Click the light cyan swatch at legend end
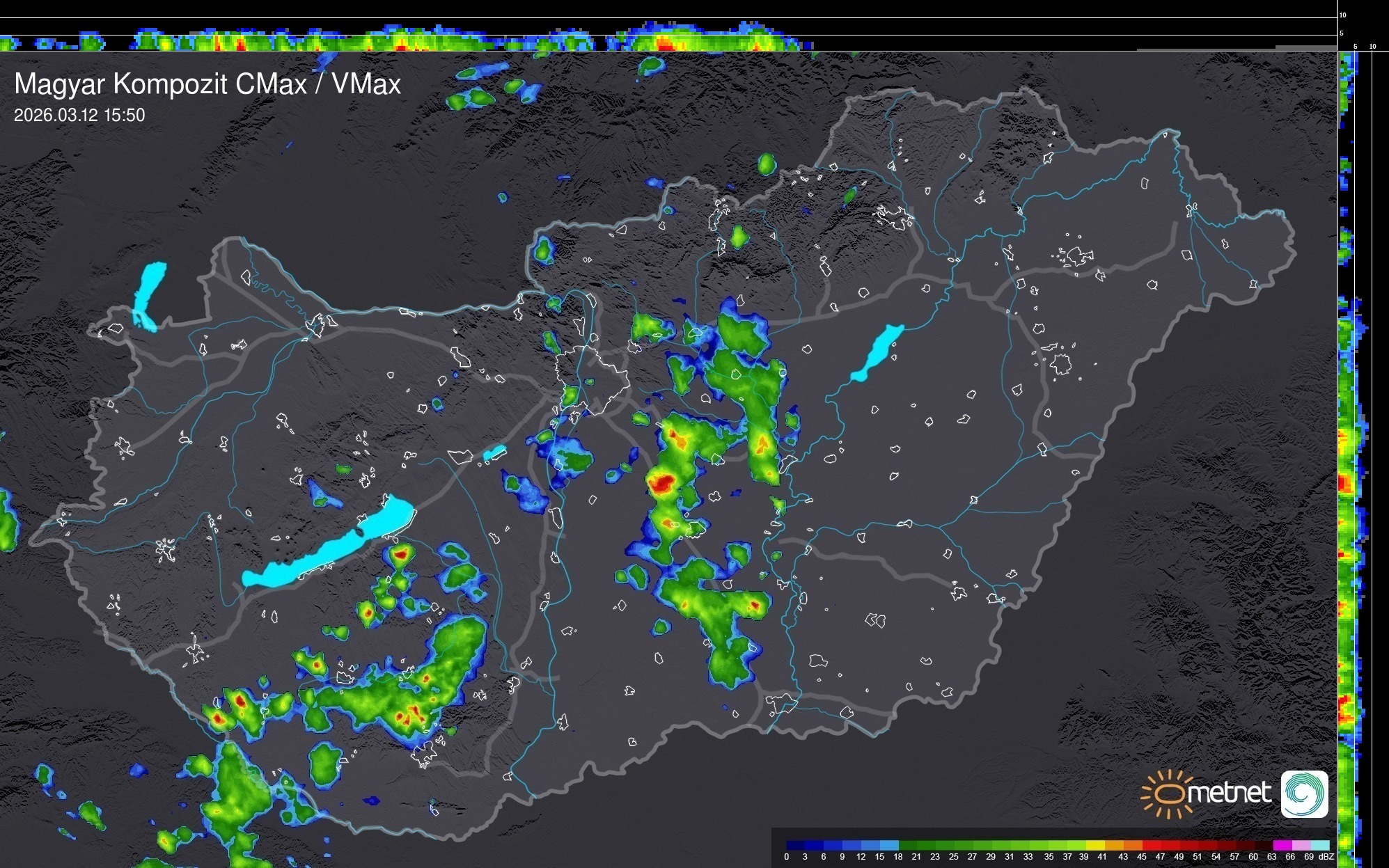The image size is (1389, 868). tap(1319, 845)
